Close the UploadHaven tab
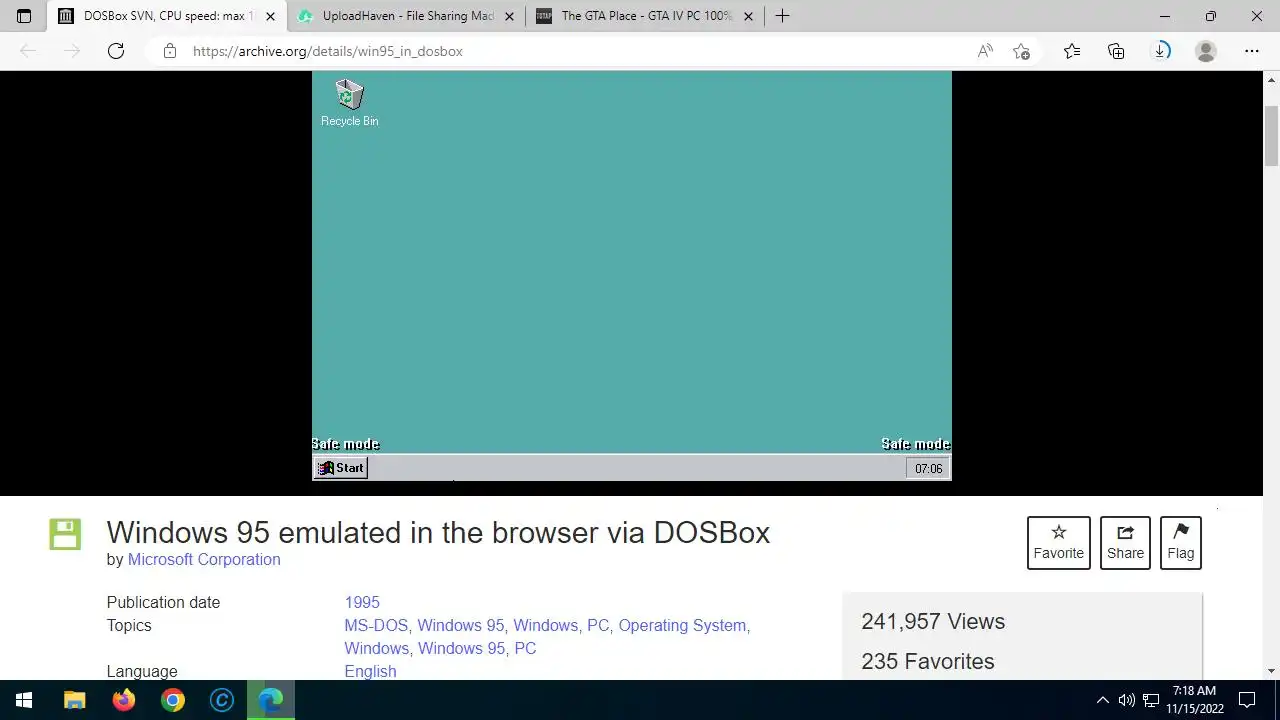 pyautogui.click(x=510, y=16)
